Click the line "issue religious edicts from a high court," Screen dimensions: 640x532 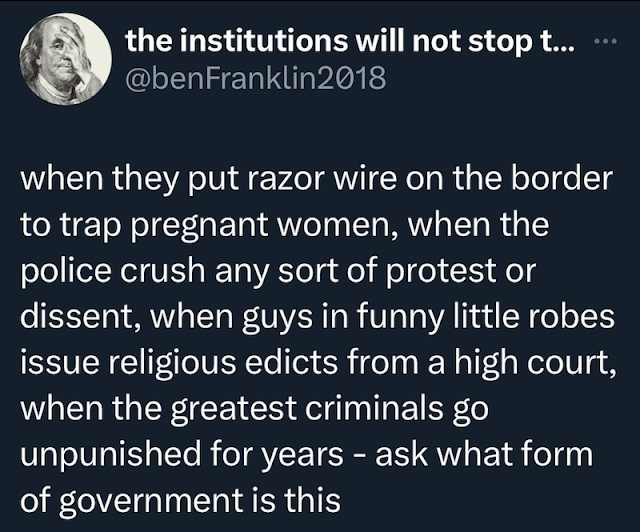(x=318, y=363)
